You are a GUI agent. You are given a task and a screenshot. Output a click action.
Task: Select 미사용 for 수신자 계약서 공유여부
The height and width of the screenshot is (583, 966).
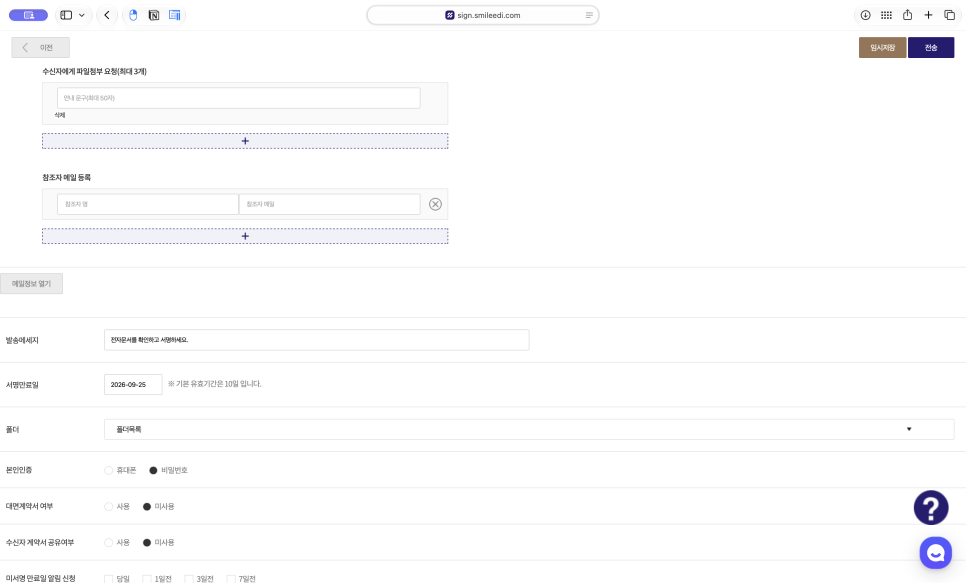pyautogui.click(x=147, y=543)
